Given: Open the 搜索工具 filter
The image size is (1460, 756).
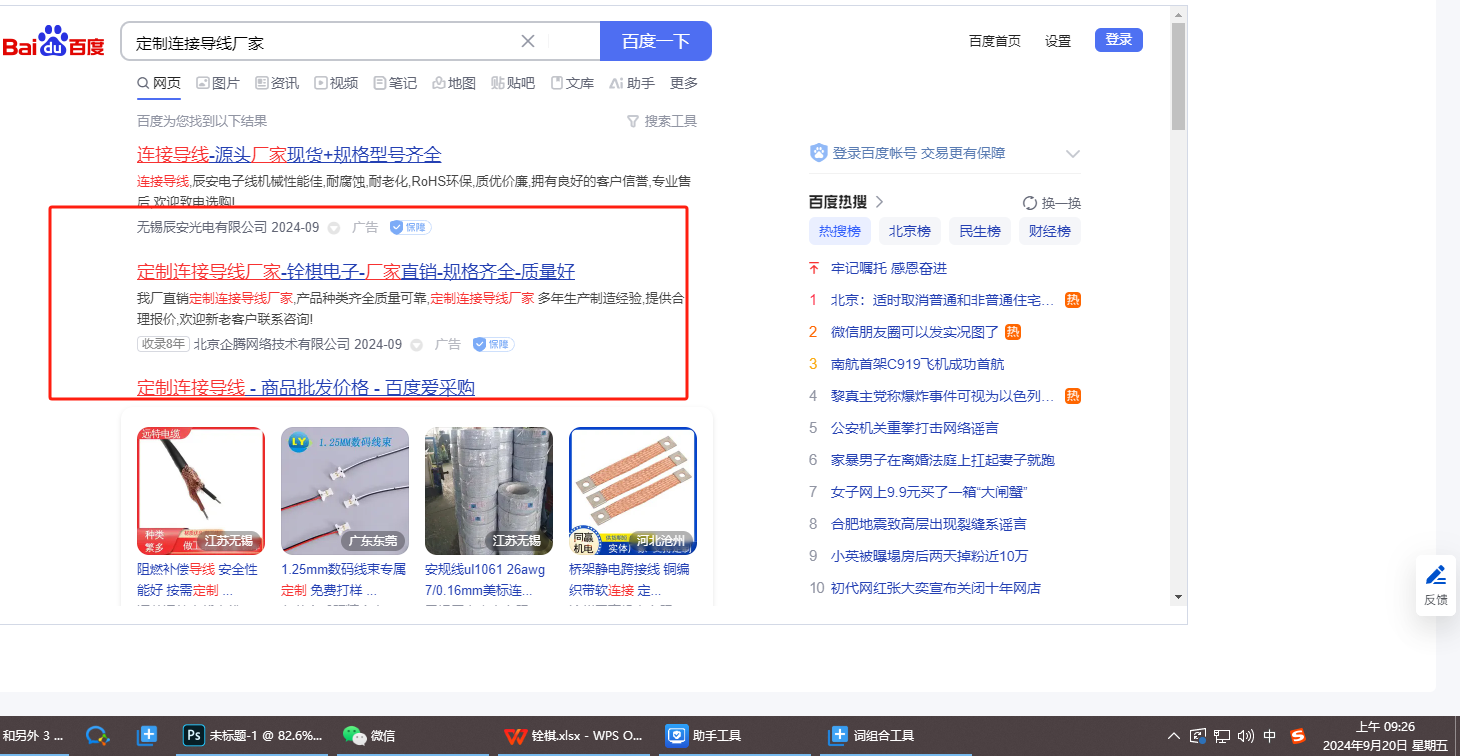Looking at the screenshot, I should point(661,121).
